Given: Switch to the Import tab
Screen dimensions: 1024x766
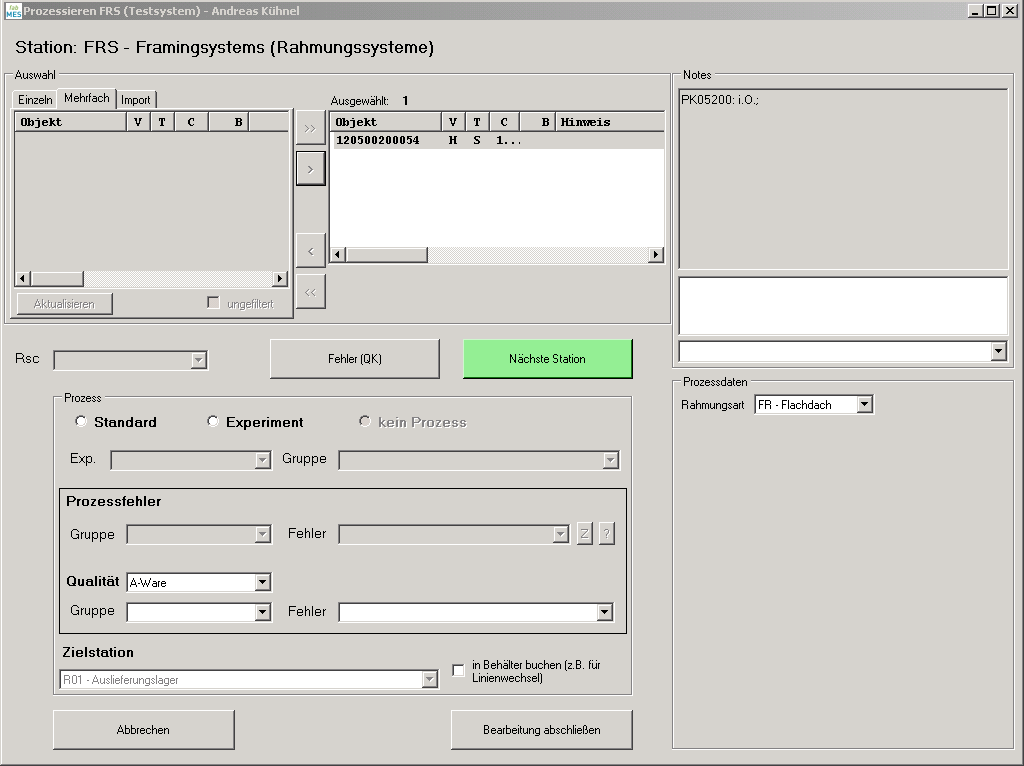Looking at the screenshot, I should [x=136, y=100].
